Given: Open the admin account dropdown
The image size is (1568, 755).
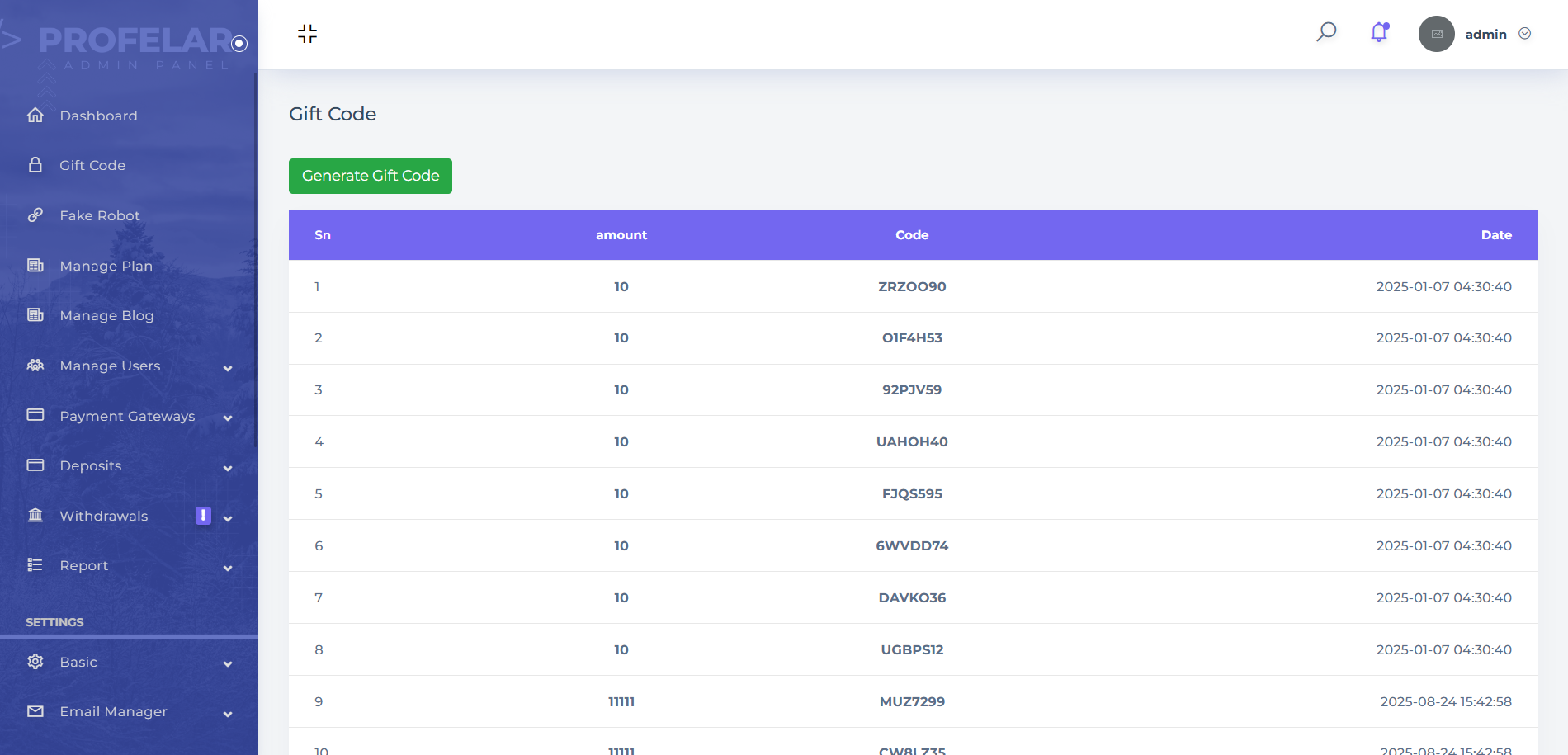Looking at the screenshot, I should point(1525,34).
